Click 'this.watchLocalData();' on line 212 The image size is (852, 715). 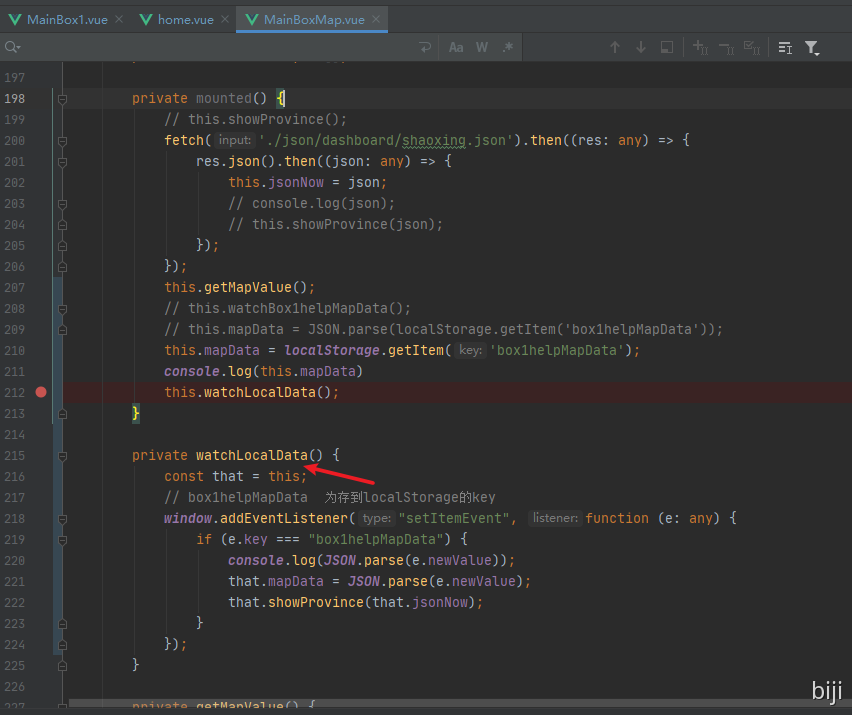coord(251,392)
